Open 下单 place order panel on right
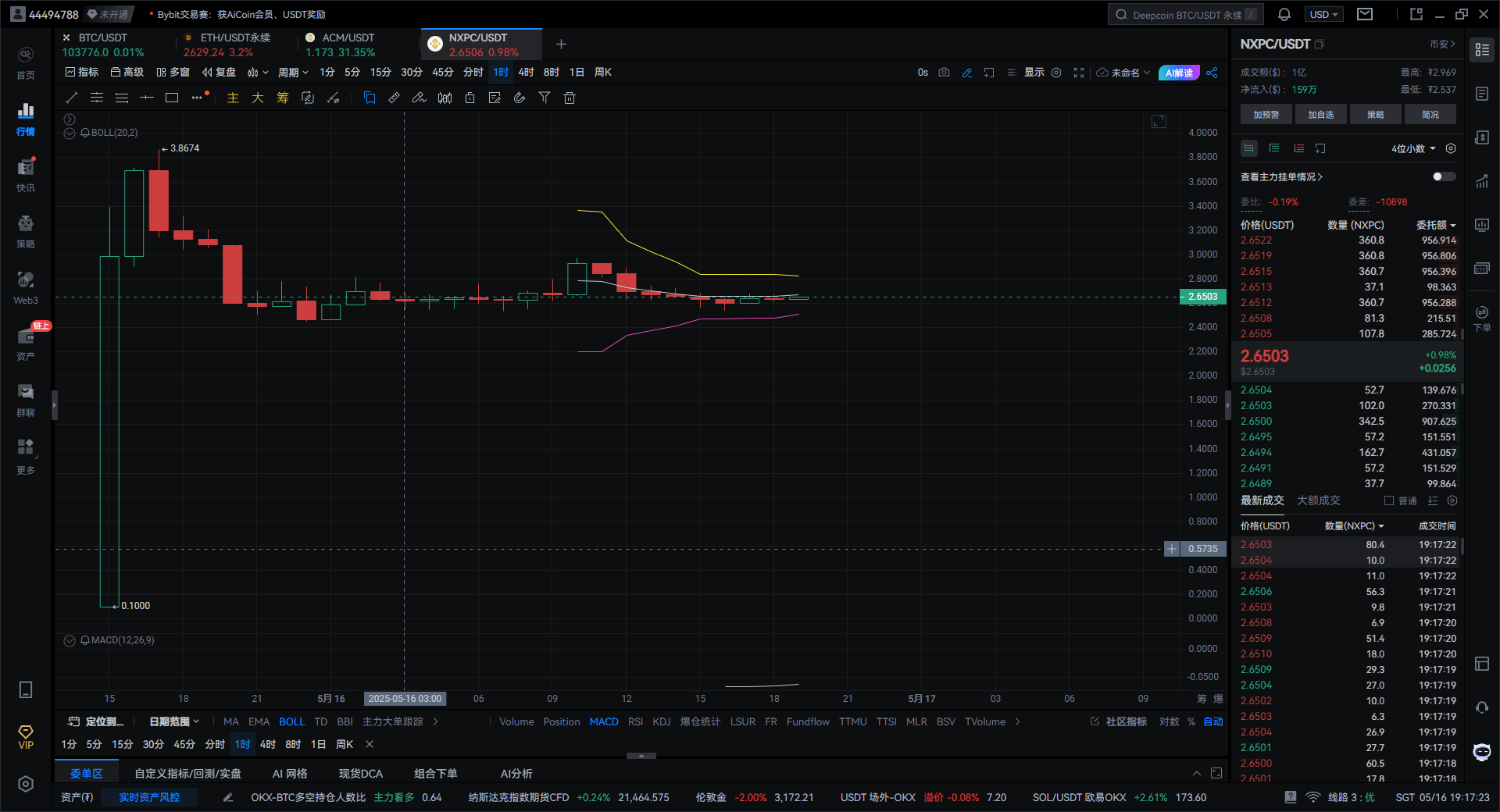 click(1482, 319)
